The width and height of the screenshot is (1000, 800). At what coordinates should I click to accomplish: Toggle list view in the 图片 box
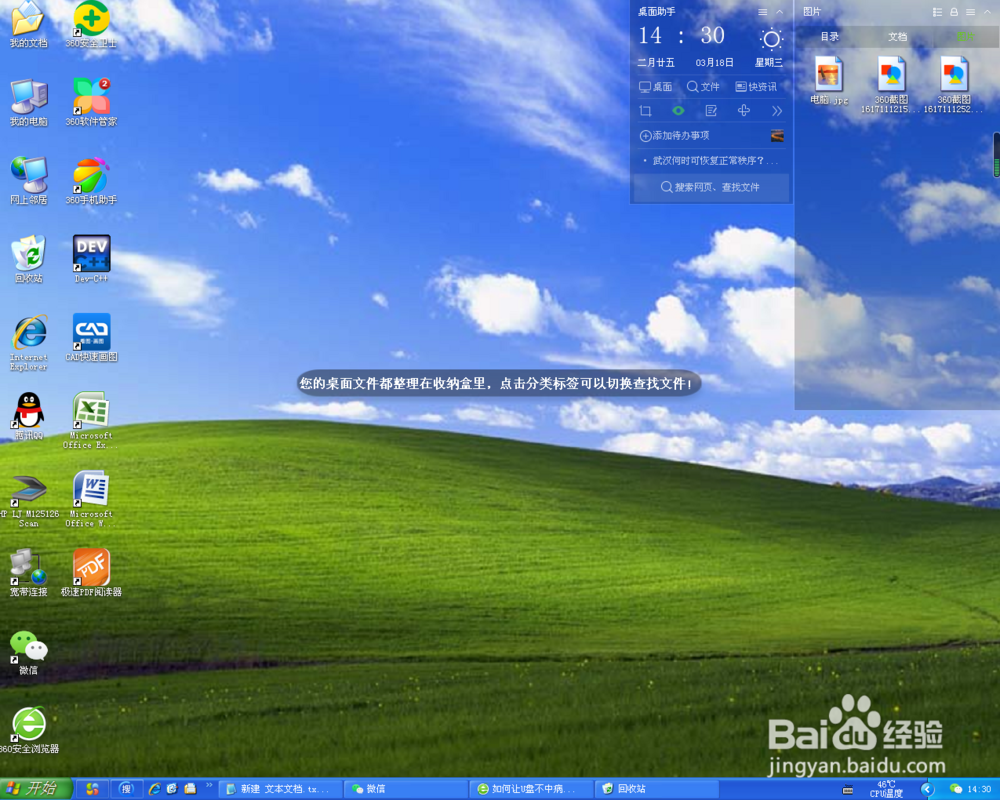tap(937, 12)
